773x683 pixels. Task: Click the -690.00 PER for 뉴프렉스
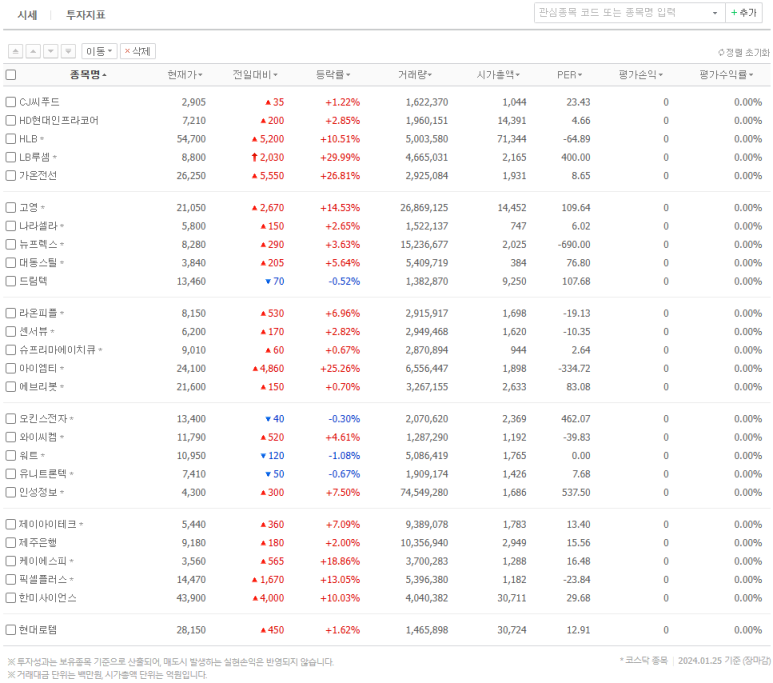click(576, 245)
